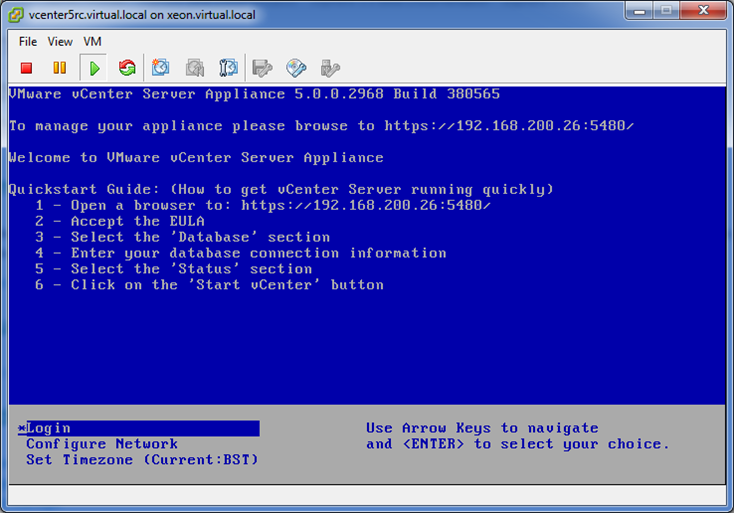Viewport: 734px width, 513px height.
Task: Click the red Power Off button
Action: click(x=27, y=68)
